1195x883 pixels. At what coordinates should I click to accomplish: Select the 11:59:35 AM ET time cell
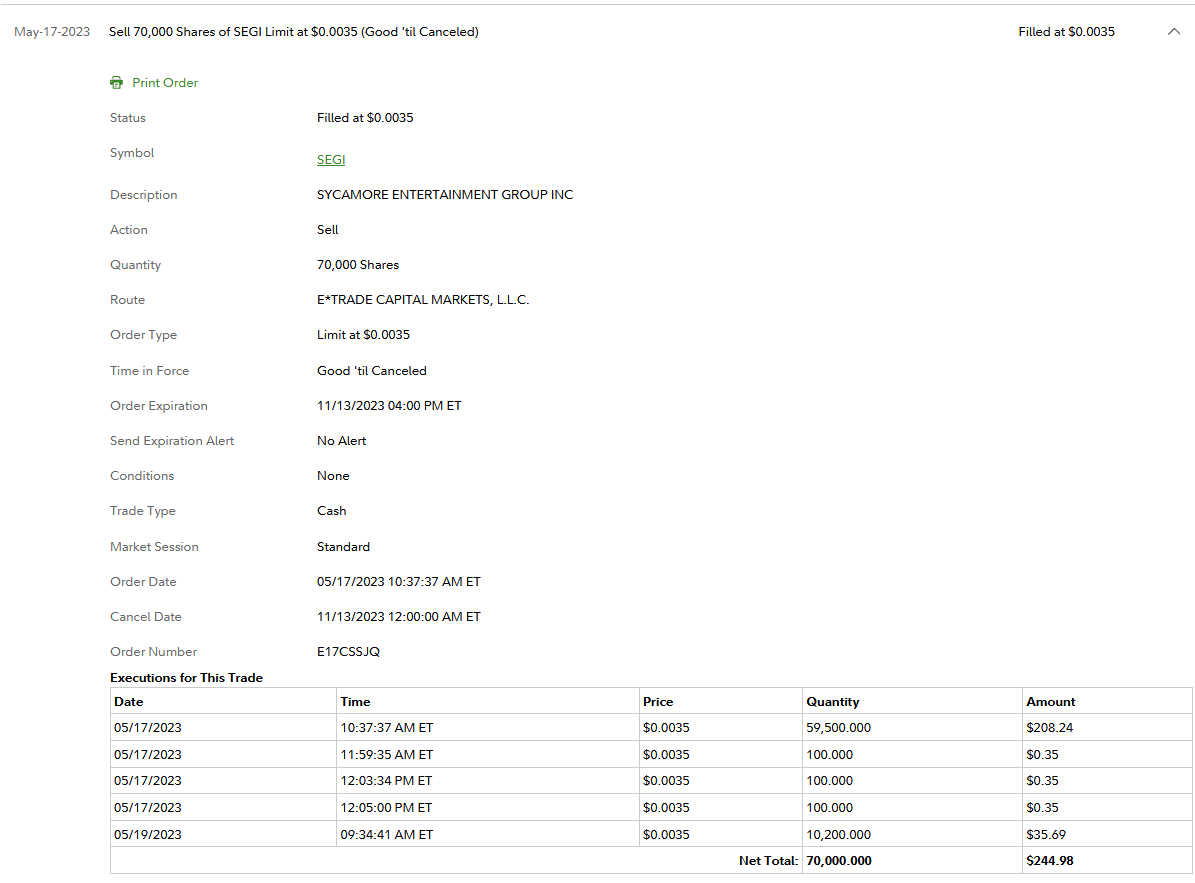coord(386,755)
